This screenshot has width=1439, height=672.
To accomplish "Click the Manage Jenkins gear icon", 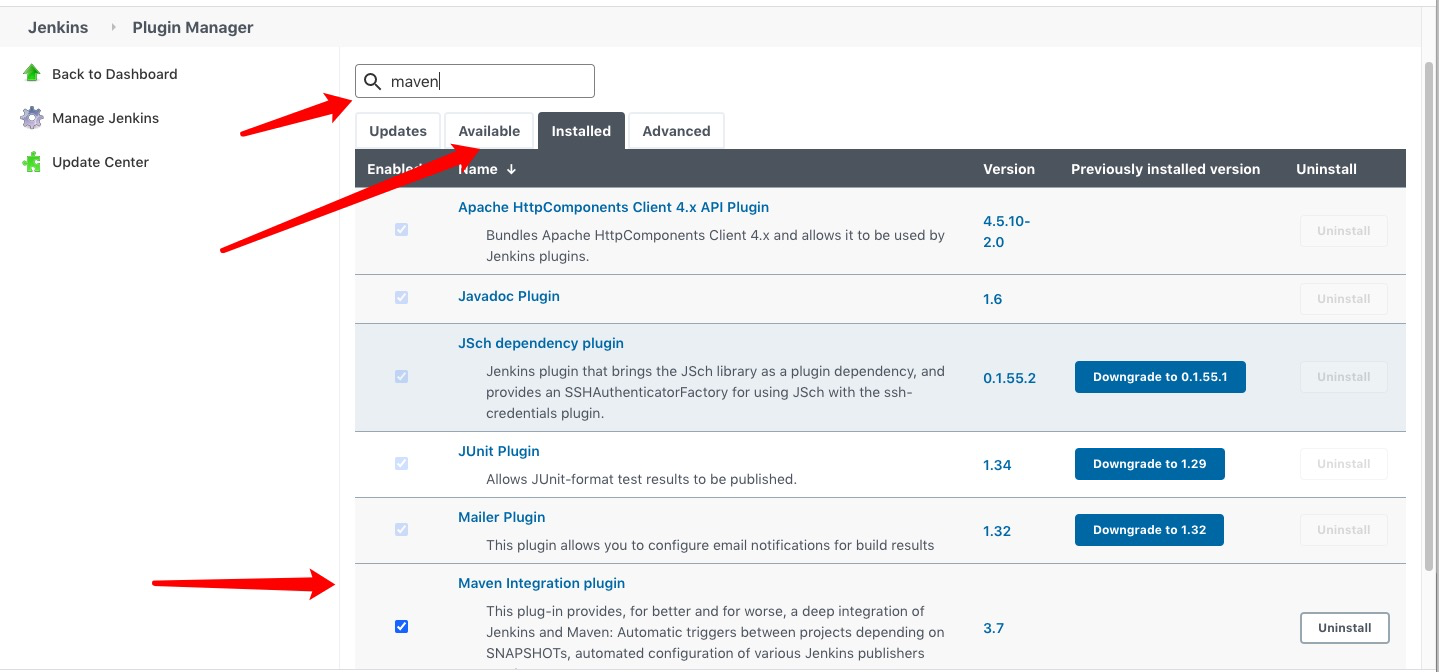I will (x=32, y=118).
